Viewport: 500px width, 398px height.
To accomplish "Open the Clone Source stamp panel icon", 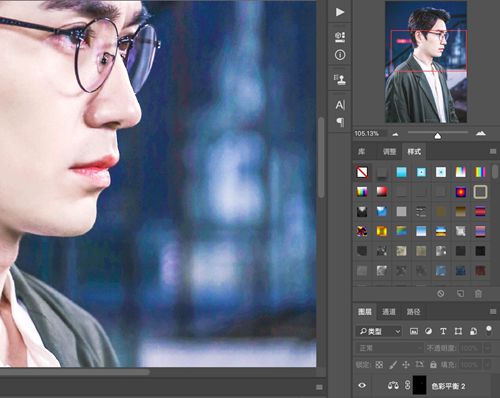I will coord(340,79).
